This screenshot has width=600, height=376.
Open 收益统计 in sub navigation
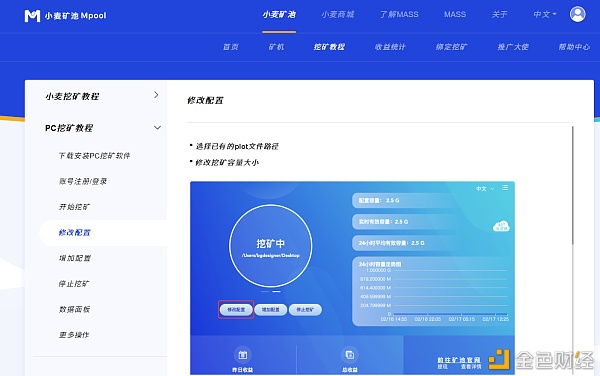click(x=390, y=47)
